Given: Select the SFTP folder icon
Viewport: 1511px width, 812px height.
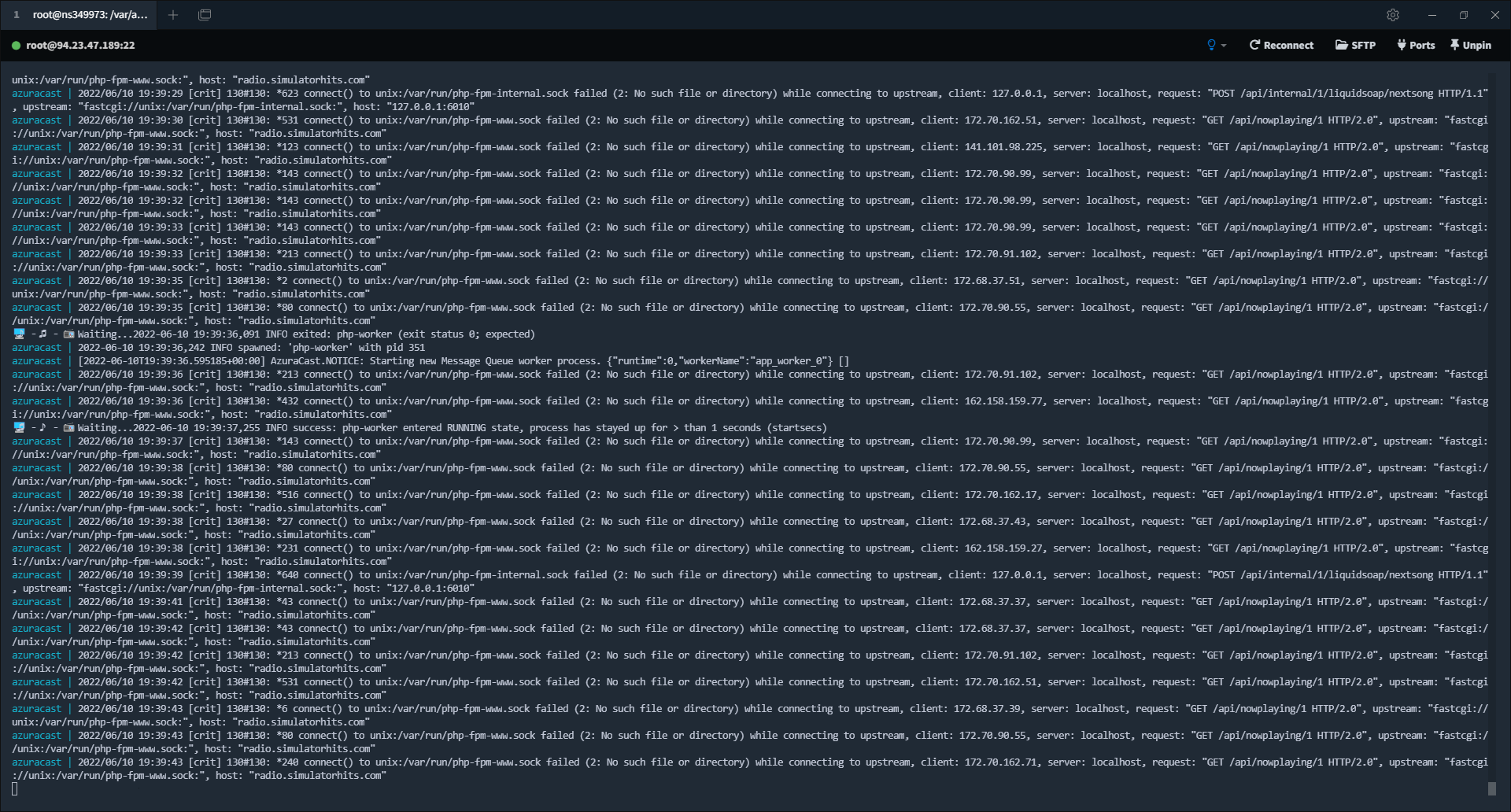Looking at the screenshot, I should click(x=1341, y=45).
